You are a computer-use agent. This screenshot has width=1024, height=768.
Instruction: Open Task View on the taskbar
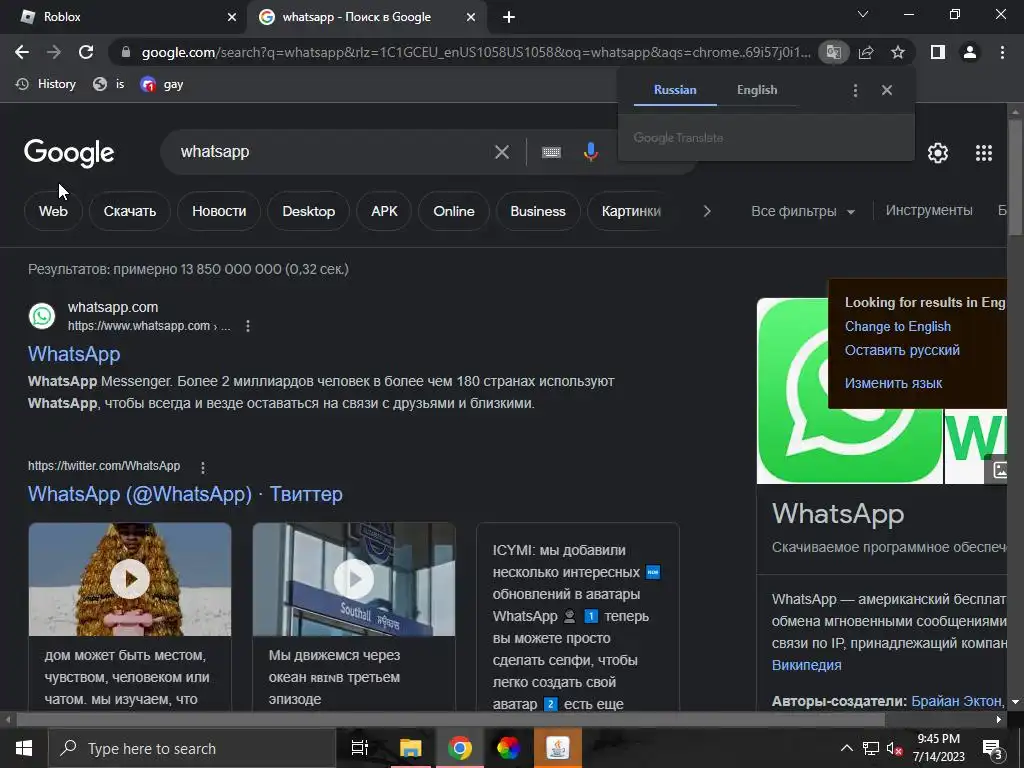pos(360,748)
